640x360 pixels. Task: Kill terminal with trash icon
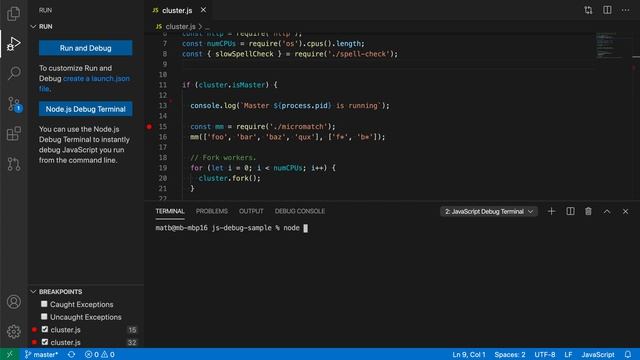[588, 211]
